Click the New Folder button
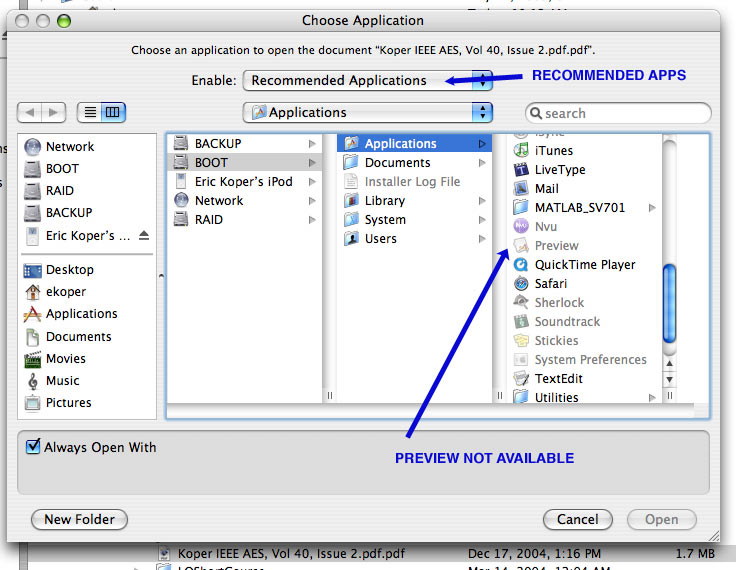The height and width of the screenshot is (570, 736). coord(79,519)
